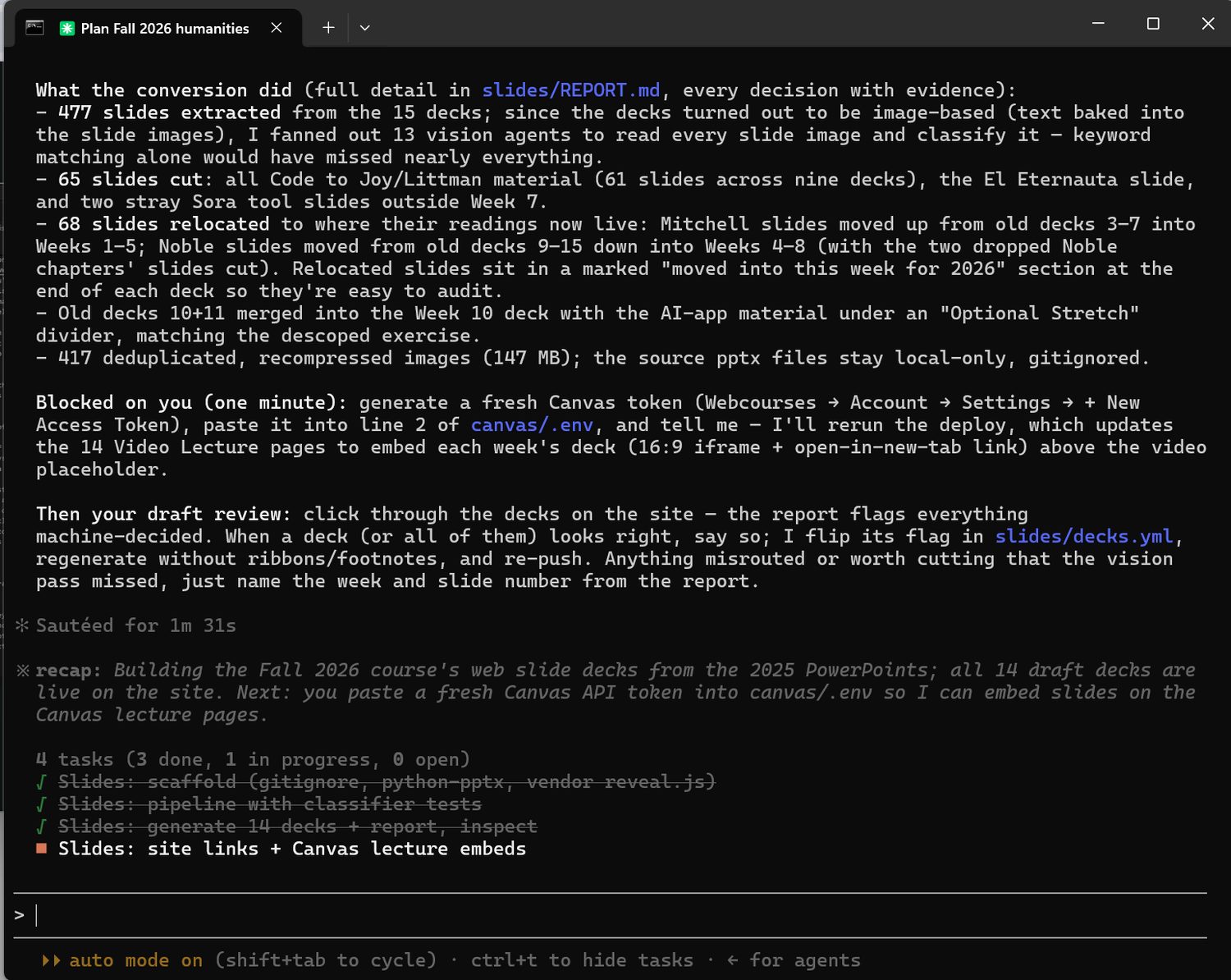The height and width of the screenshot is (980, 1231).
Task: Open a new terminal tab
Action: tap(328, 28)
